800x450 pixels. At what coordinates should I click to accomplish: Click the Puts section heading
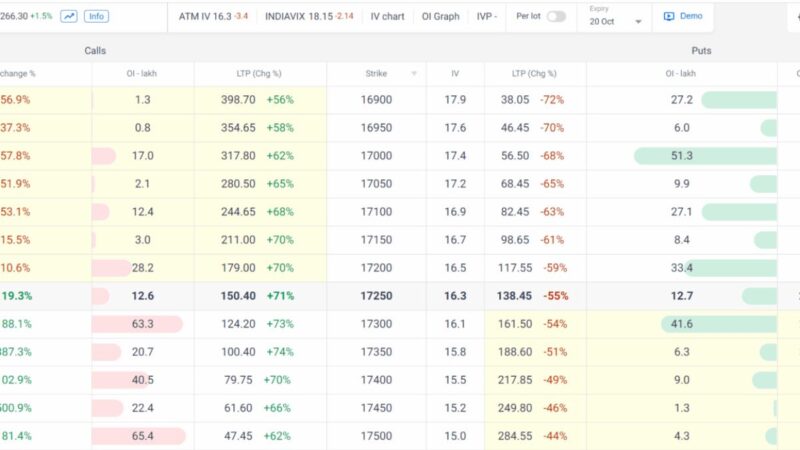pyautogui.click(x=701, y=51)
